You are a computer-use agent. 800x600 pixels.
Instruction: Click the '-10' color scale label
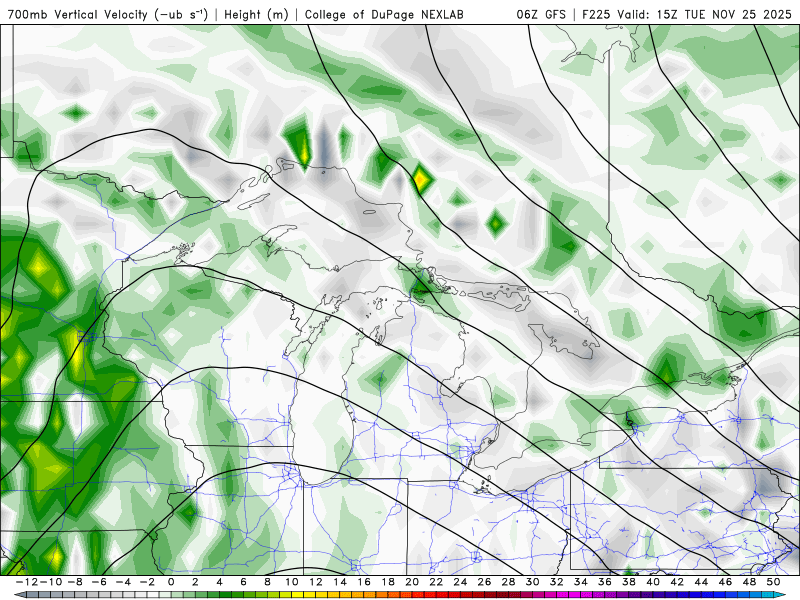[x=51, y=582]
